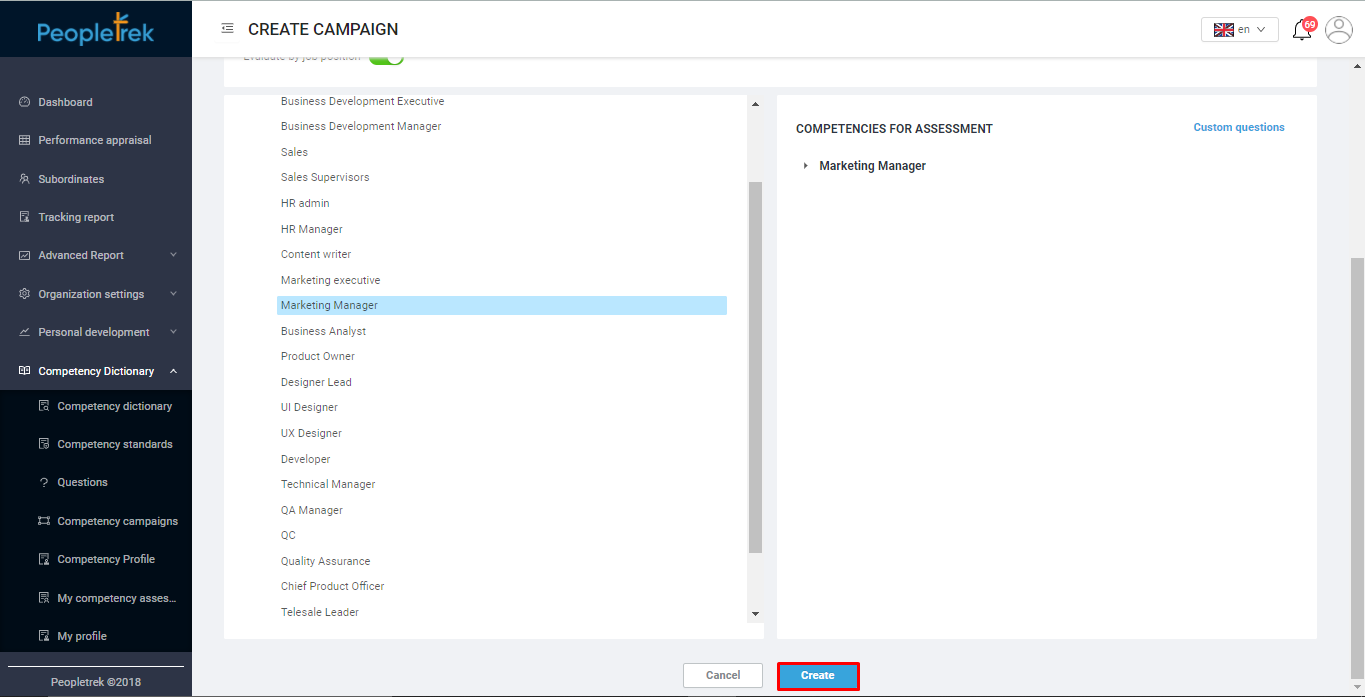Image resolution: width=1365 pixels, height=697 pixels.
Task: Click the Create button
Action: click(817, 676)
